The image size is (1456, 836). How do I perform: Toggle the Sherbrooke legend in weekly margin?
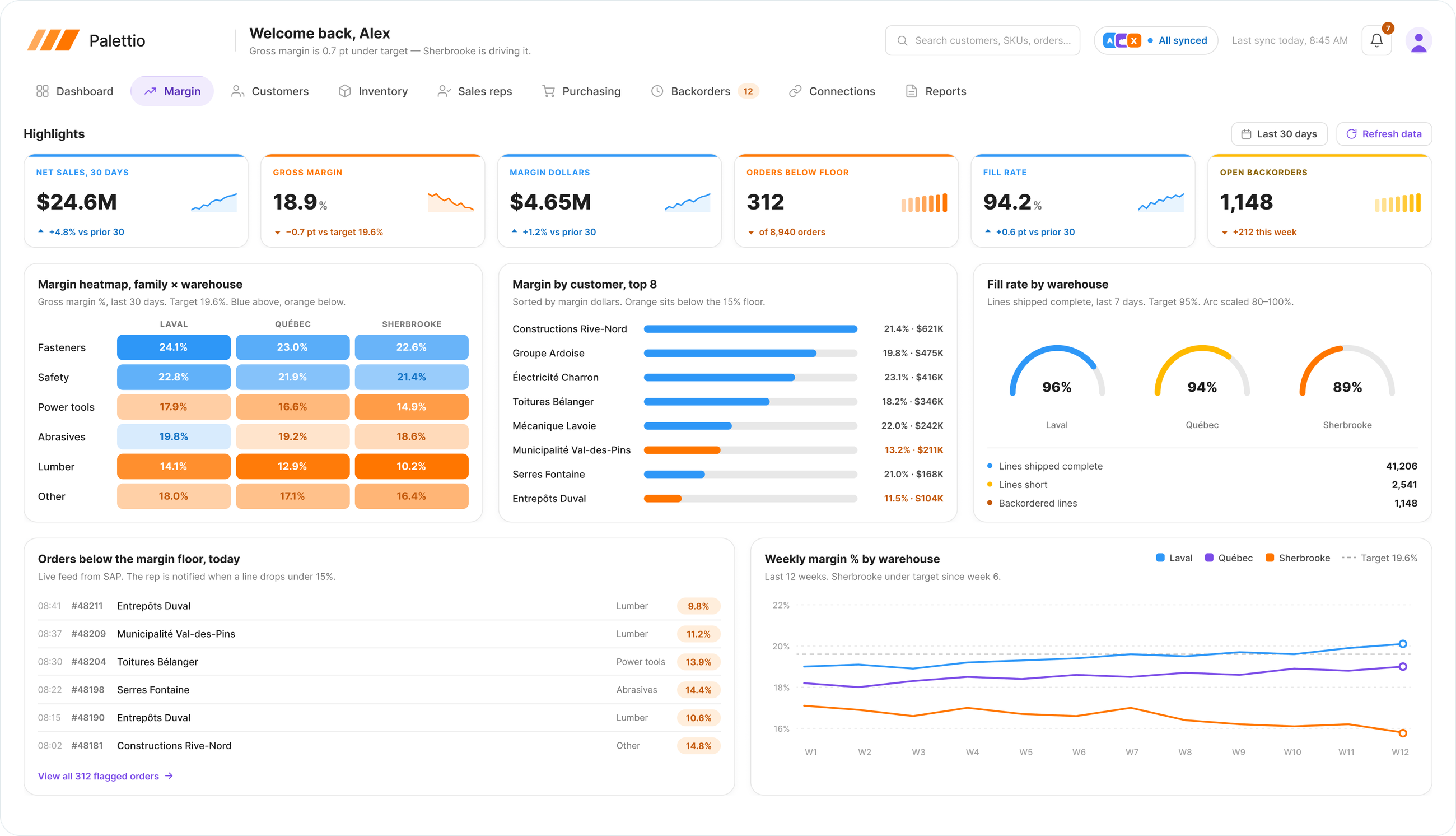[1297, 558]
